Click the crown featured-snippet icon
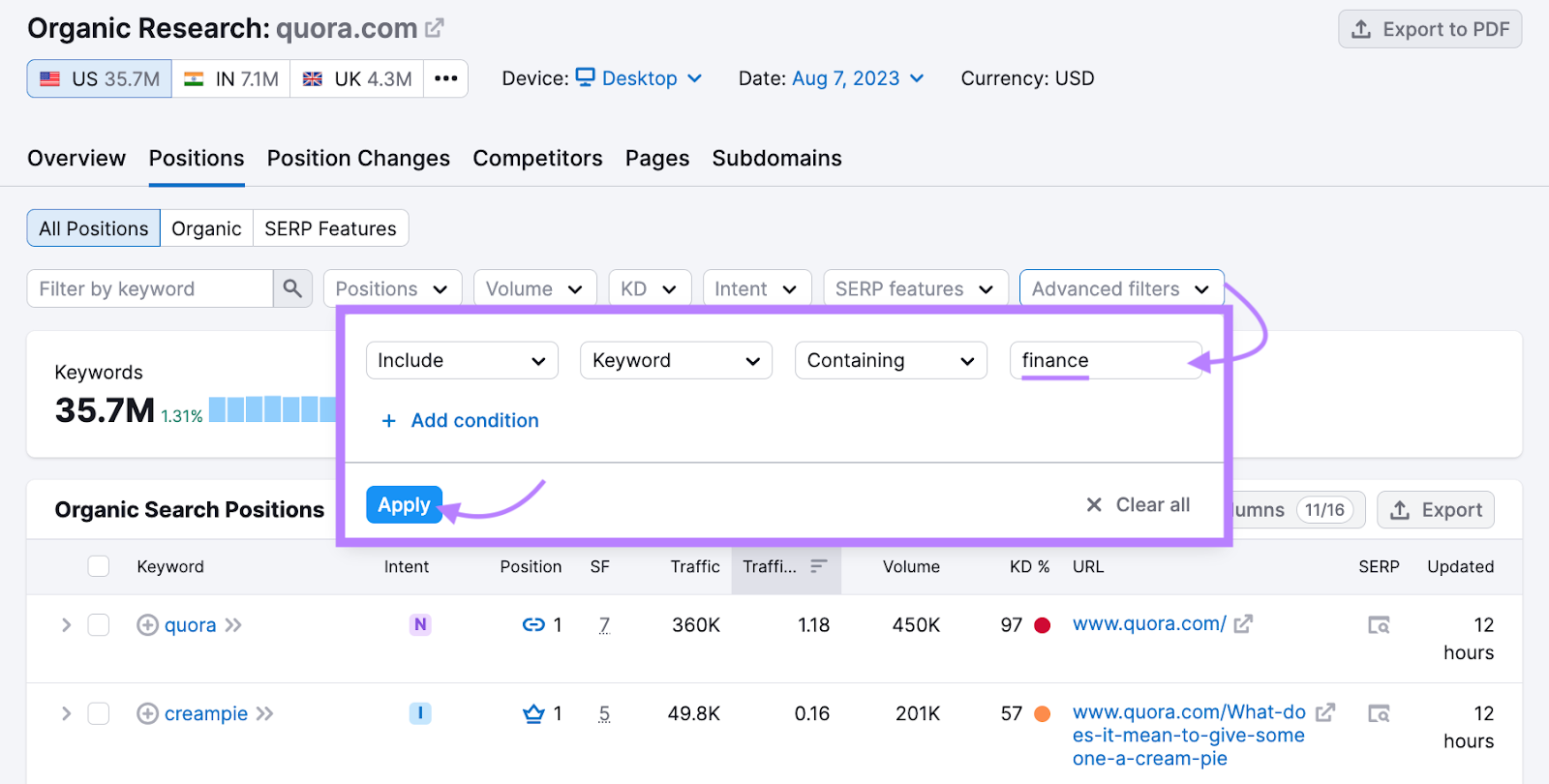This screenshot has height=784, width=1549. click(x=533, y=713)
